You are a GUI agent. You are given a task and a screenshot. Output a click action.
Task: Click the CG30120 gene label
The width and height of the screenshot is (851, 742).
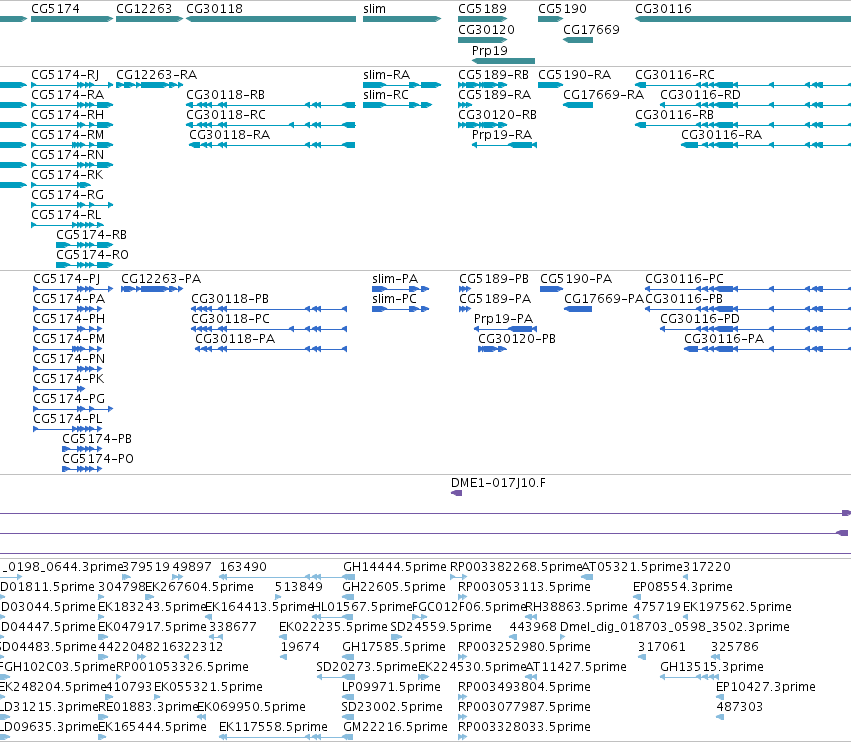(486, 29)
